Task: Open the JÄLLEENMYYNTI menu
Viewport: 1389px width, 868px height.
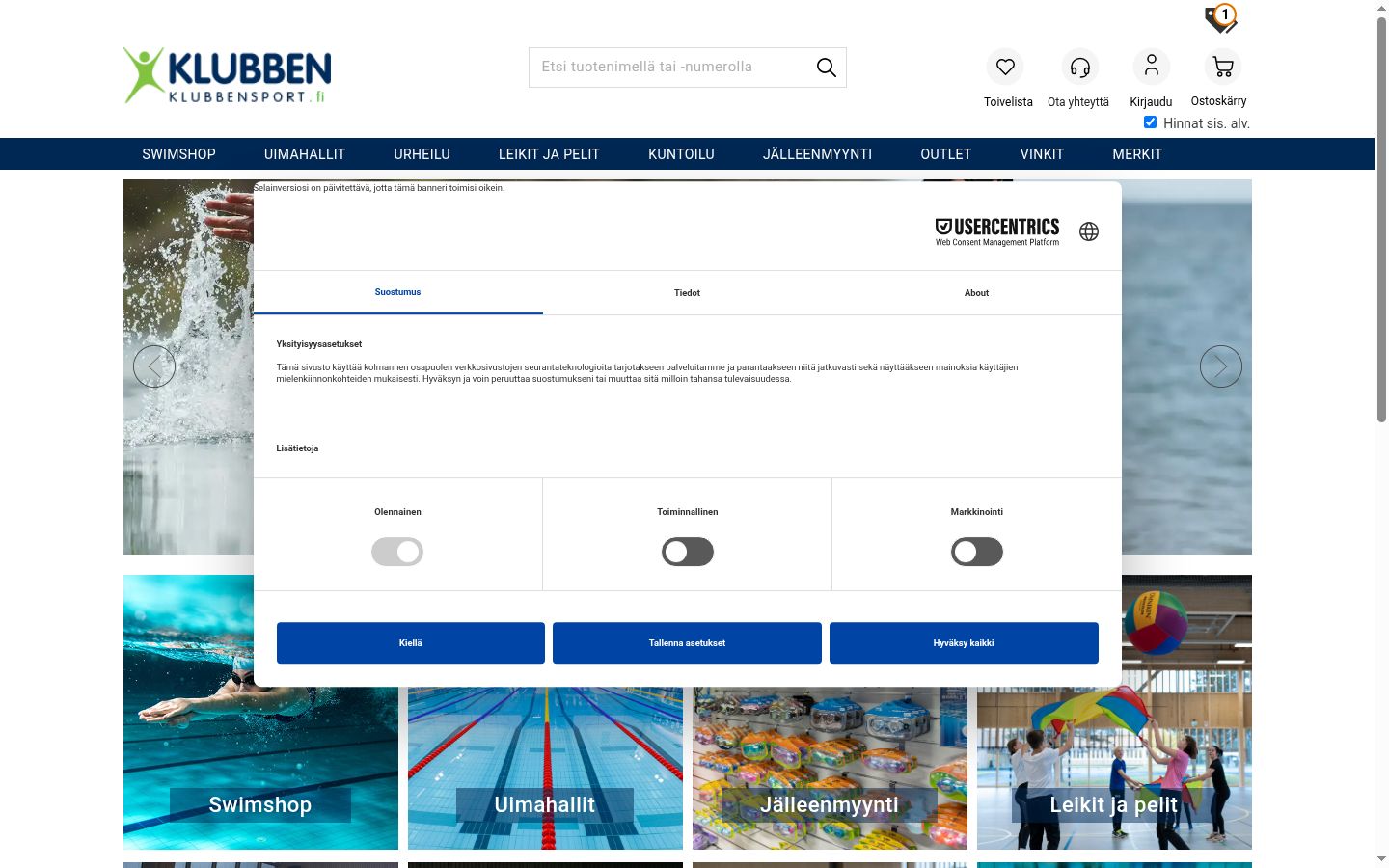Action: pyautogui.click(x=817, y=154)
